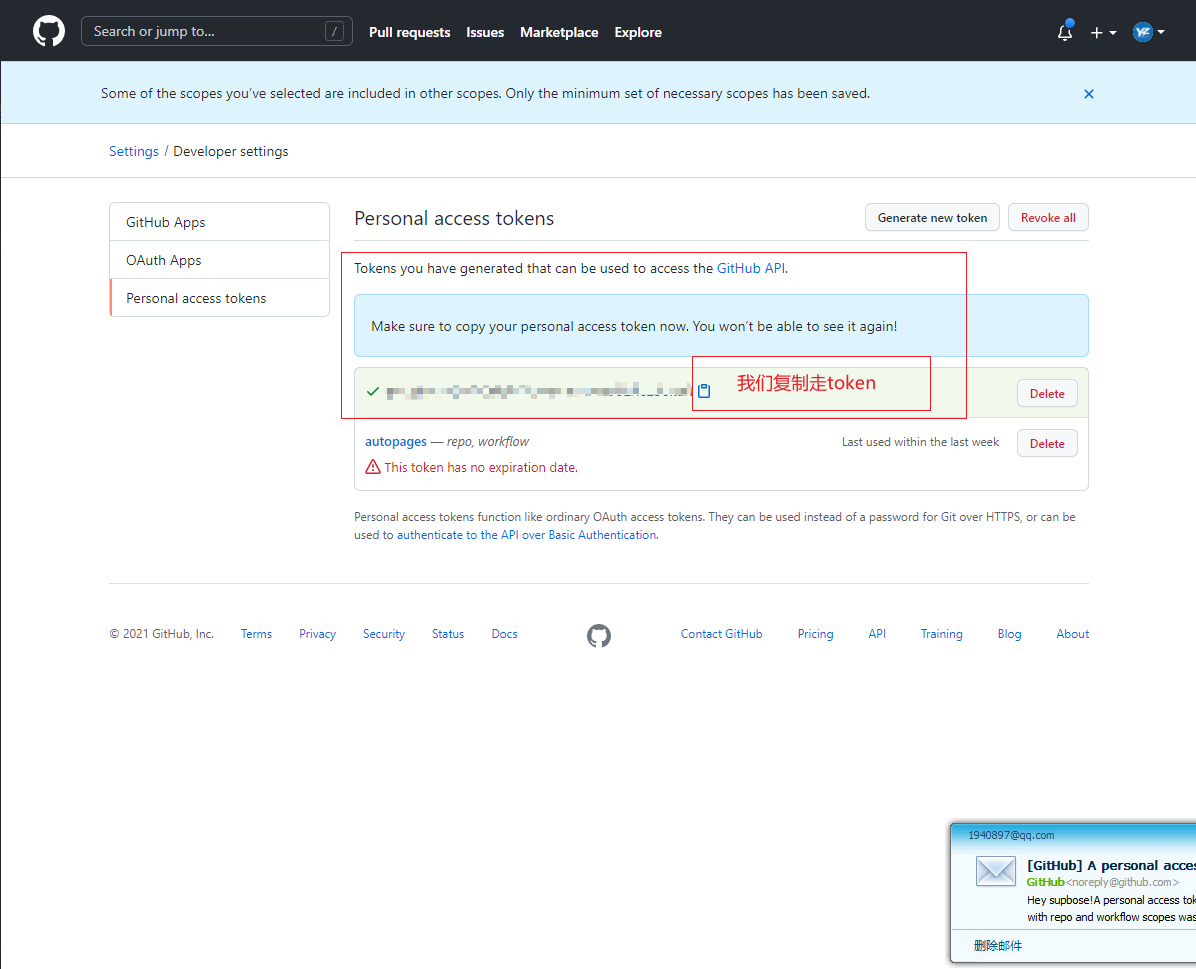The image size is (1196, 969).
Task: Click the mail envelope icon in notification popup
Action: pyautogui.click(x=995, y=871)
